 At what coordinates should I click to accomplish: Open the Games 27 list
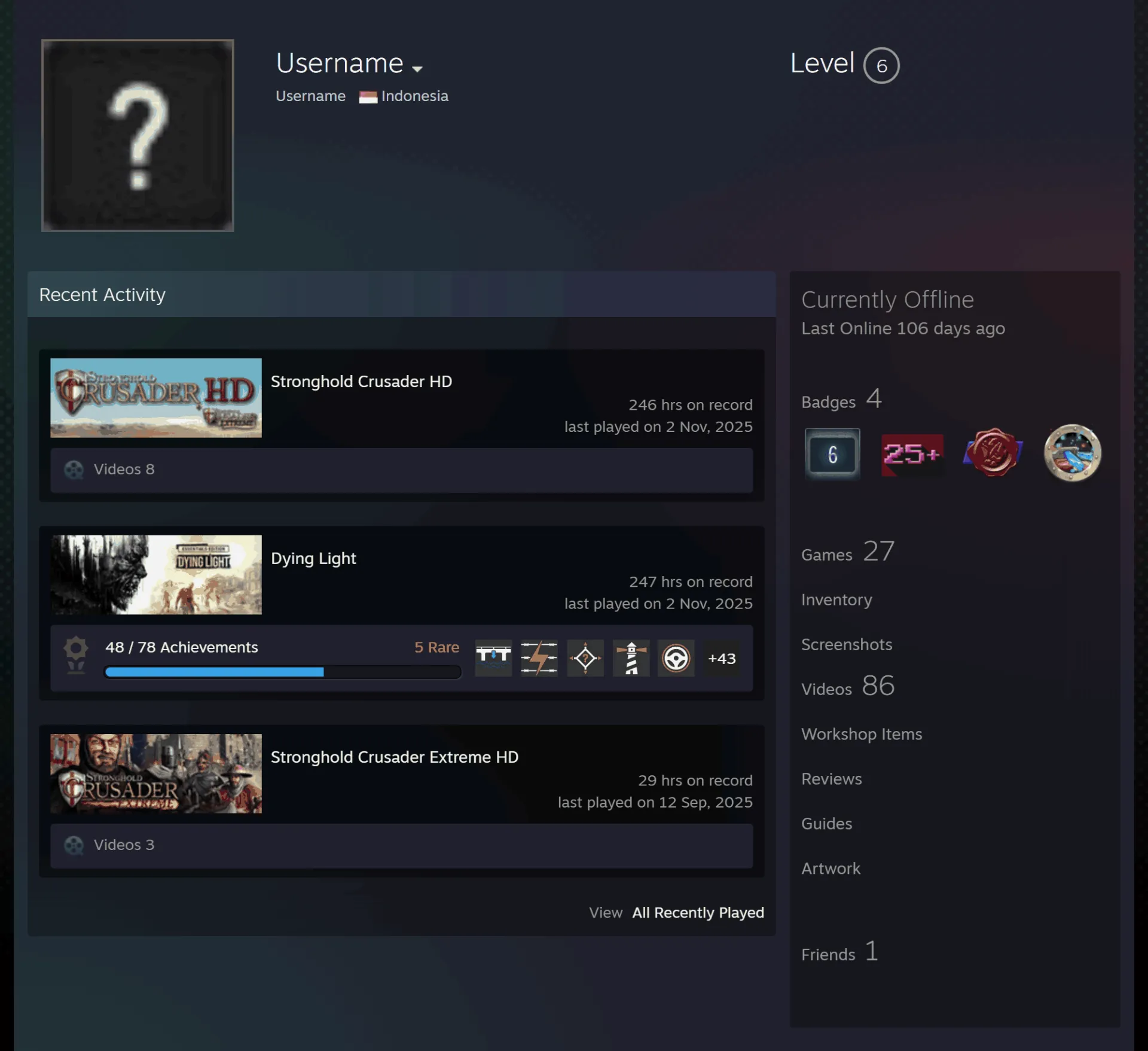pos(848,552)
